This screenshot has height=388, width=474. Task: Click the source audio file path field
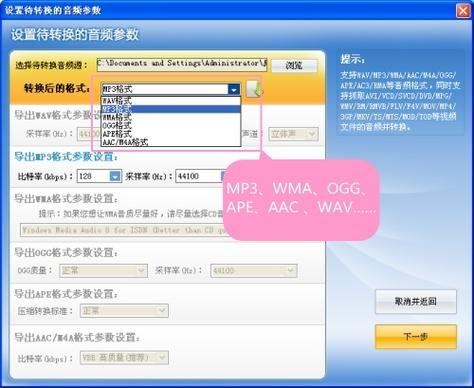coord(182,65)
